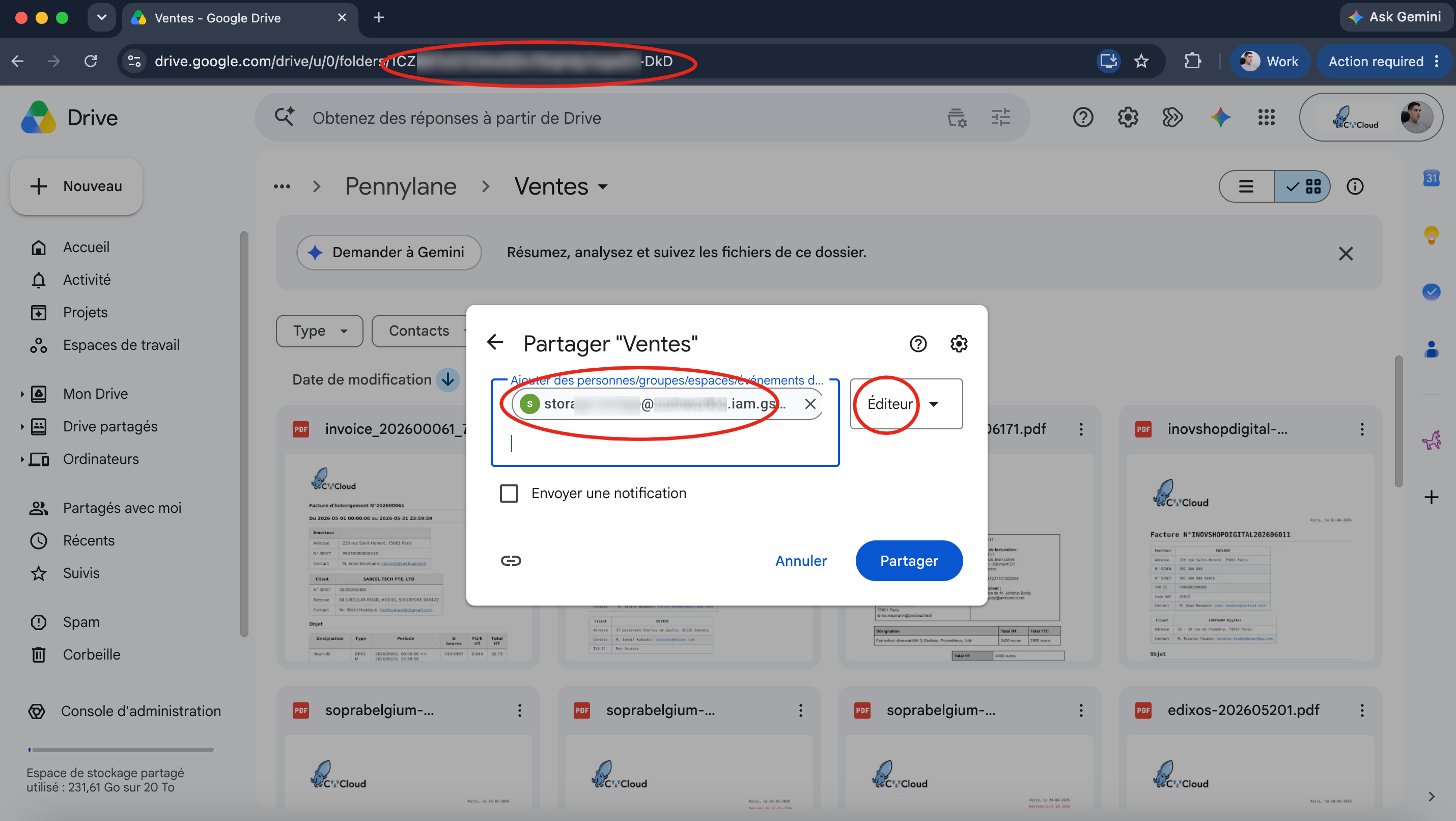Image resolution: width=1456 pixels, height=821 pixels.
Task: Open the Contacts filter dropdown
Action: click(419, 331)
